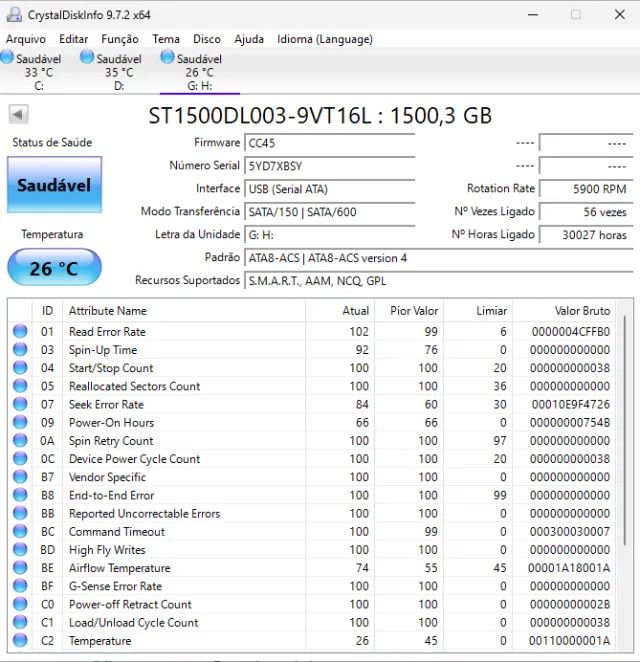
Task: Click raw value 00001A18001A of Airflow Temperature
Action: 569,567
